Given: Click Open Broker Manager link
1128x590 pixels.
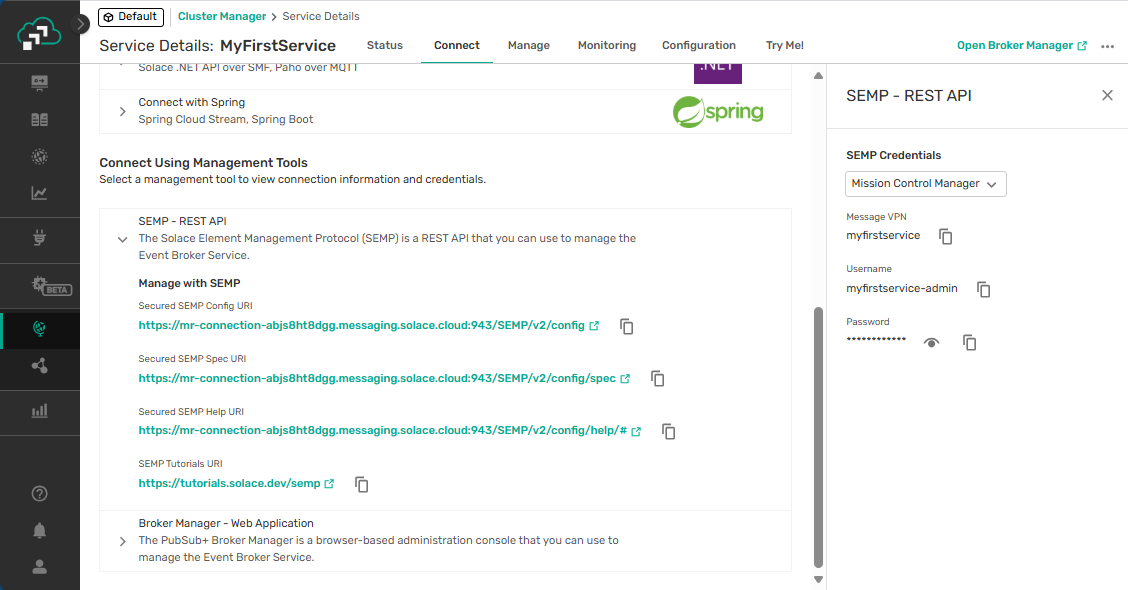Looking at the screenshot, I should [x=1022, y=45].
